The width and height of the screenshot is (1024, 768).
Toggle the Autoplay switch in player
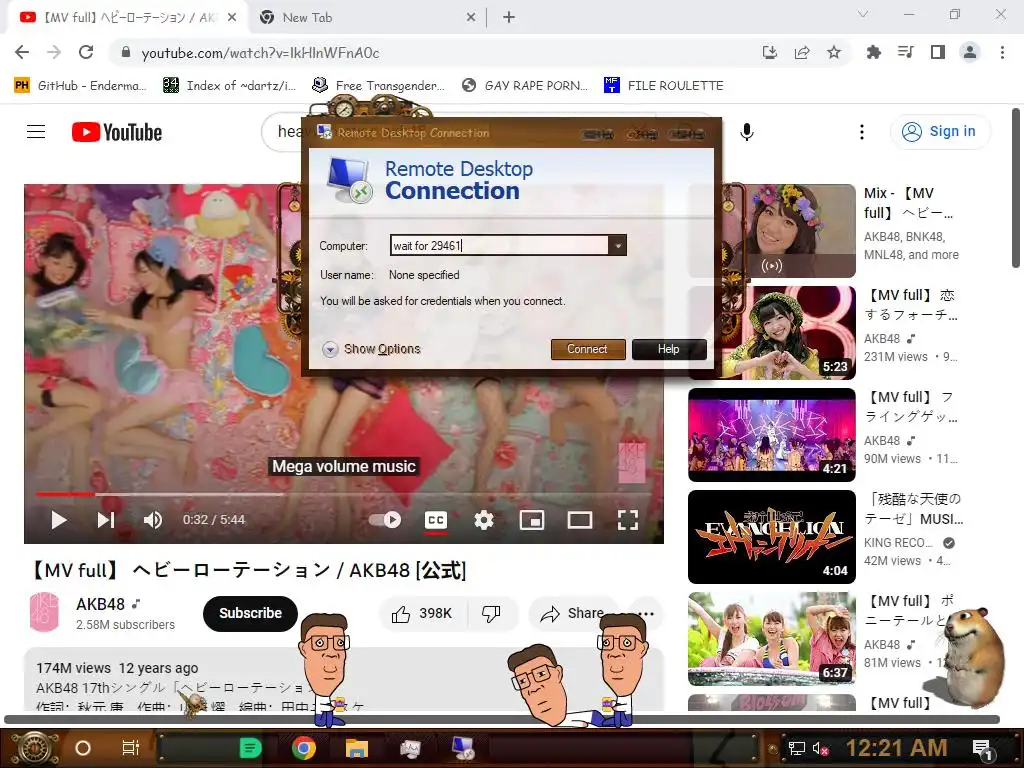[x=385, y=520]
